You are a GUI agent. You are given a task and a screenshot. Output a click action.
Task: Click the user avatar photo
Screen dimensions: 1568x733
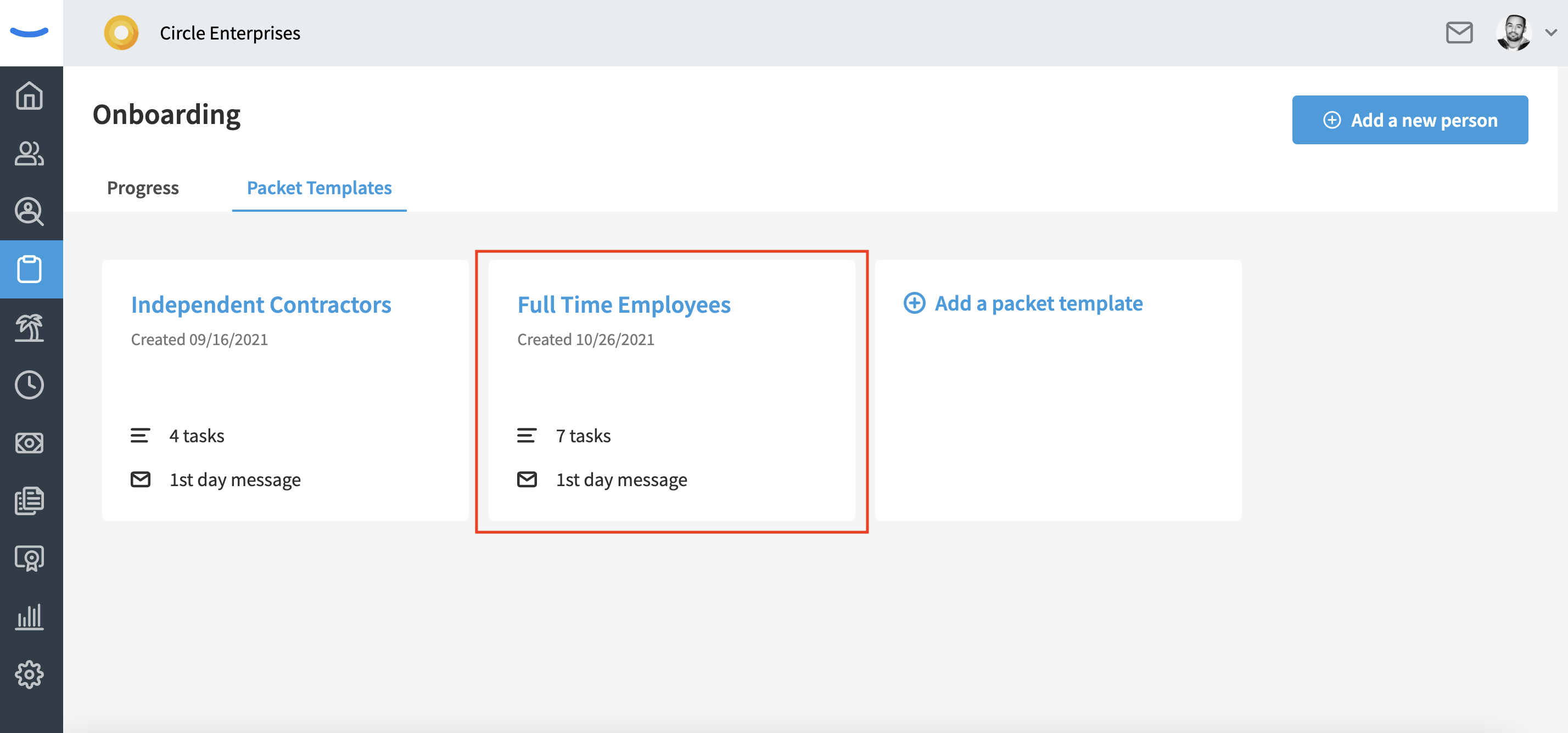pyautogui.click(x=1513, y=32)
